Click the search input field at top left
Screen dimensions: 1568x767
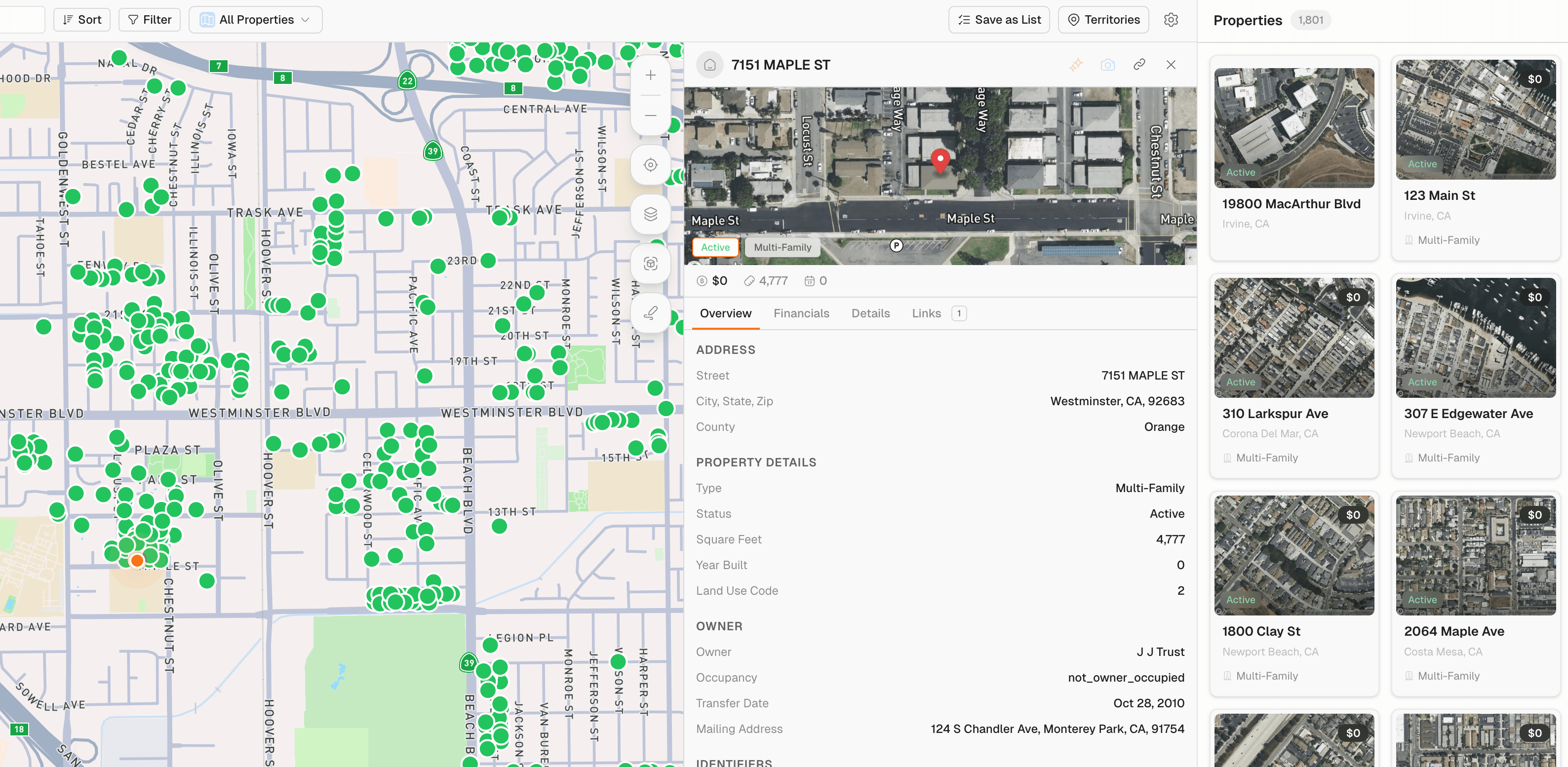tap(22, 19)
